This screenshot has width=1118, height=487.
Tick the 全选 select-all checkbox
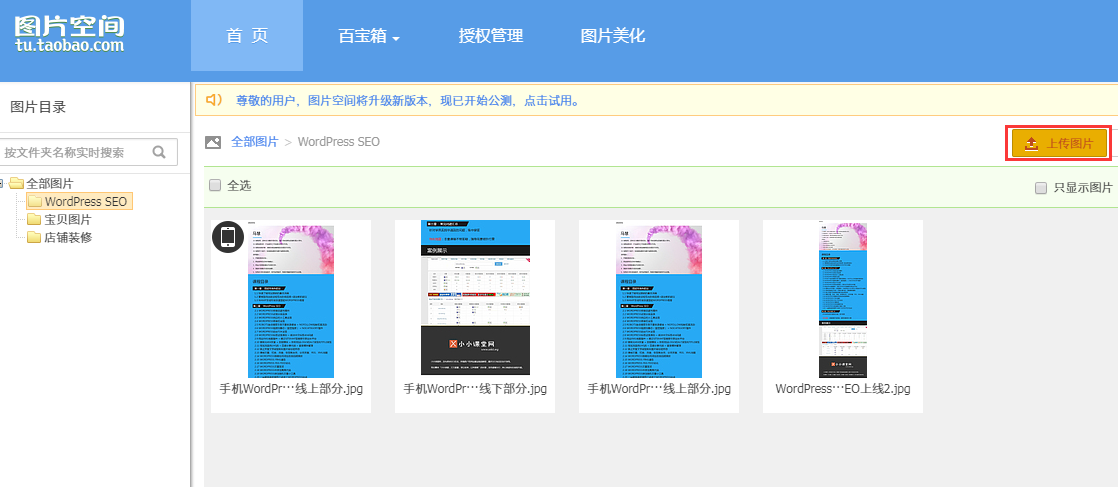(215, 186)
